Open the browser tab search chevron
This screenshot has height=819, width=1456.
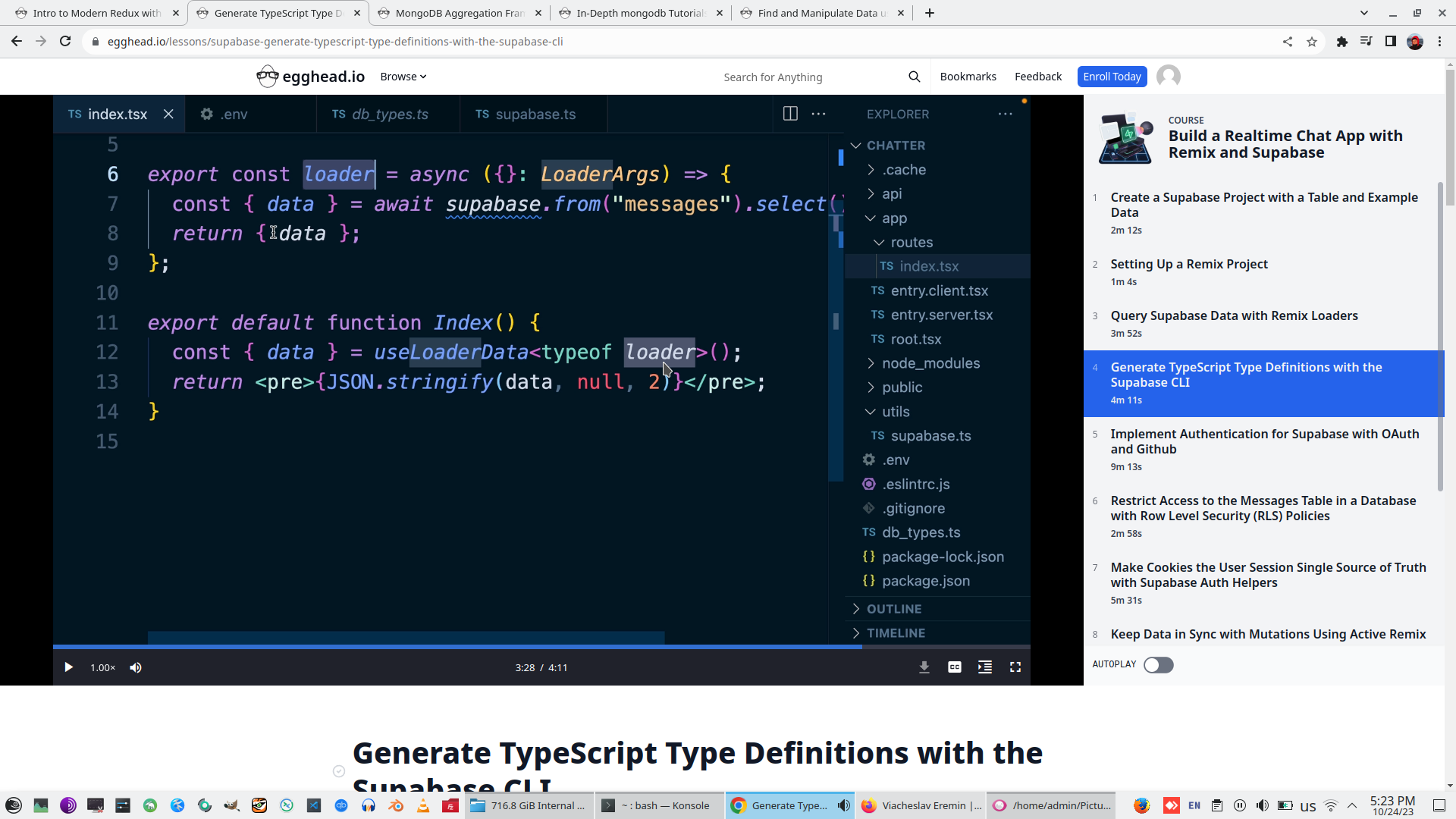coord(1363,13)
